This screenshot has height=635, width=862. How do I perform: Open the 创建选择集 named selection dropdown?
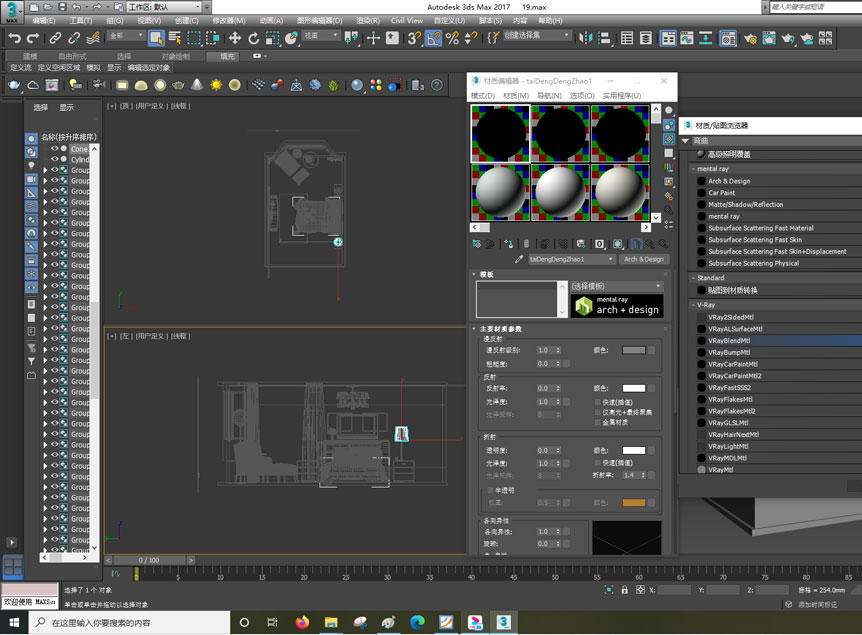tap(537, 35)
